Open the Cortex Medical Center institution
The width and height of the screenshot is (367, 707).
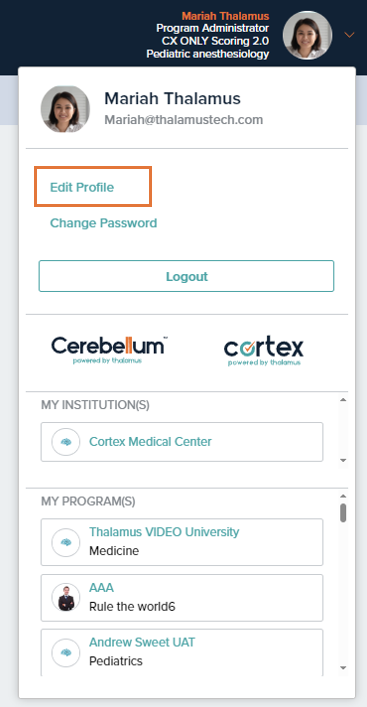click(x=182, y=442)
